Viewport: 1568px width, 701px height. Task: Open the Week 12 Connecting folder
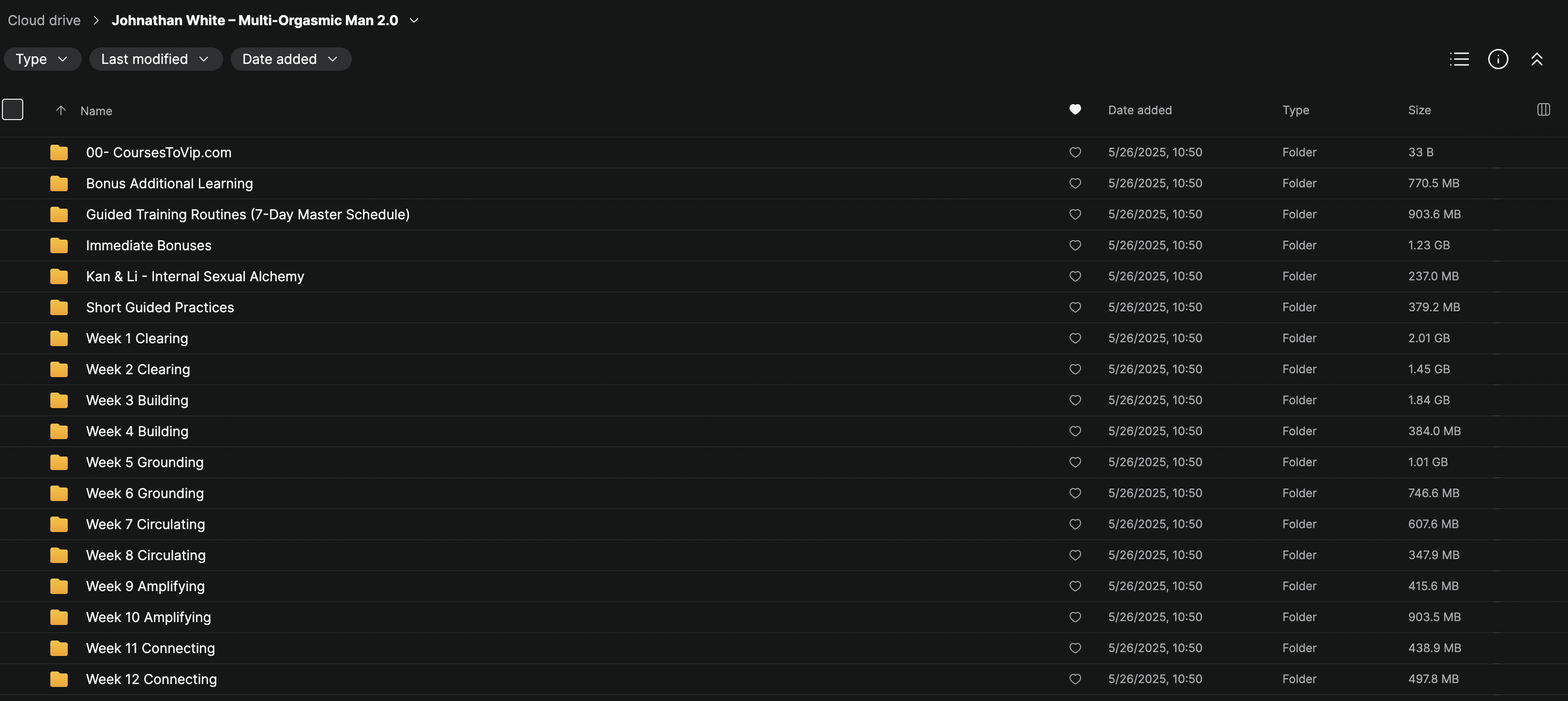point(151,679)
